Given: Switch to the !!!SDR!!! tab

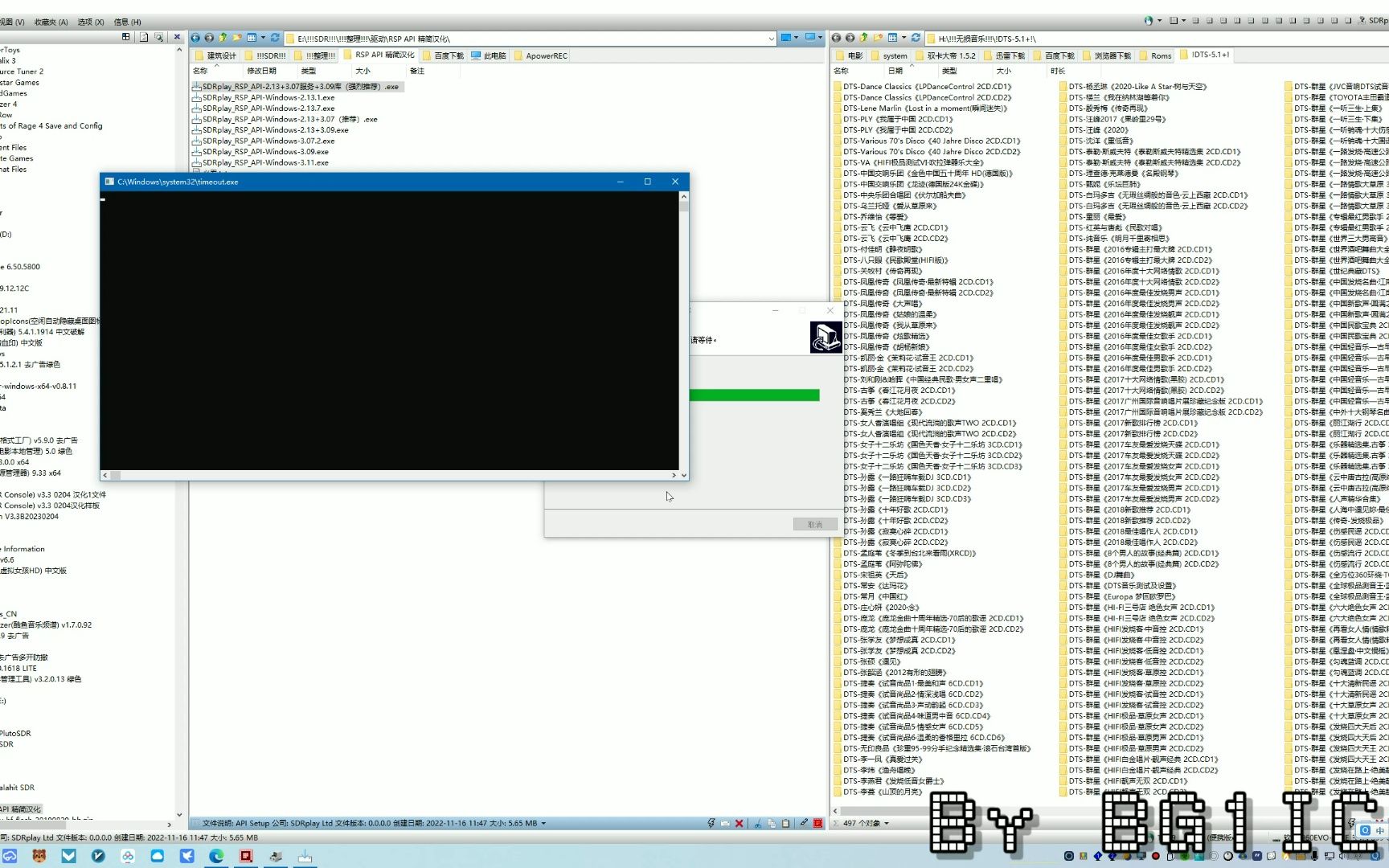Looking at the screenshot, I should pos(264,55).
